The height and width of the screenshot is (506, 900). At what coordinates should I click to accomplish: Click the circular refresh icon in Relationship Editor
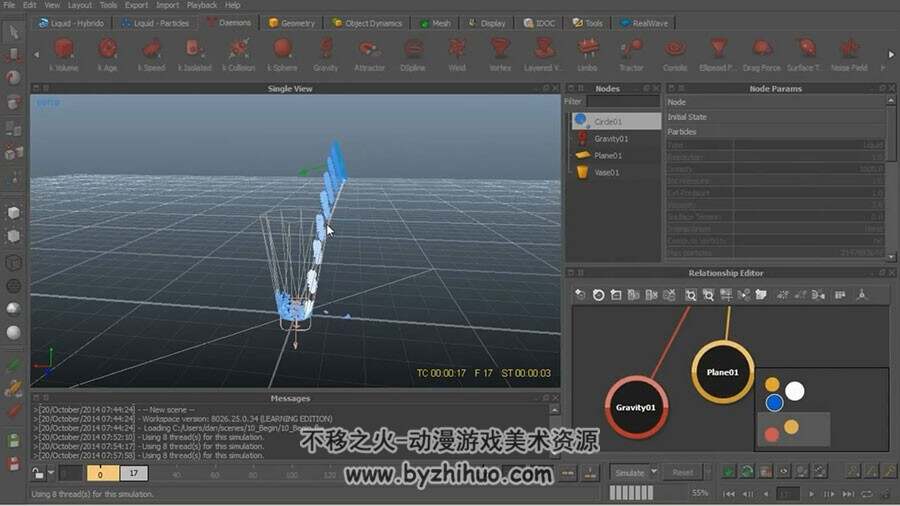[x=598, y=295]
